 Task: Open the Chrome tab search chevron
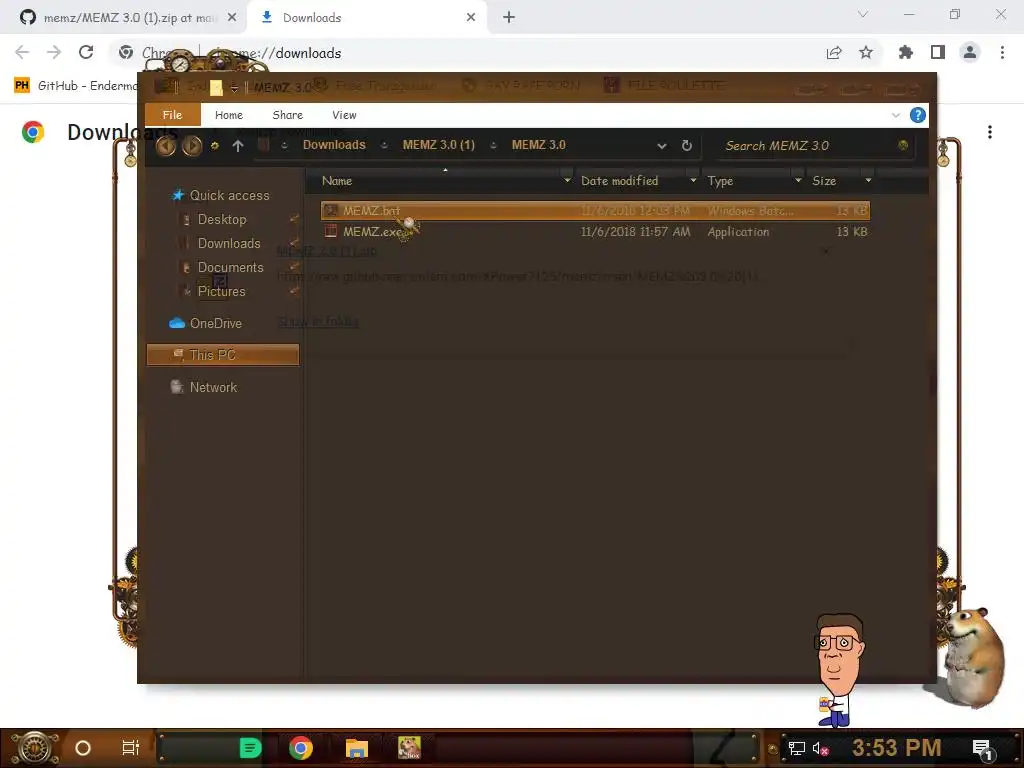pos(863,14)
